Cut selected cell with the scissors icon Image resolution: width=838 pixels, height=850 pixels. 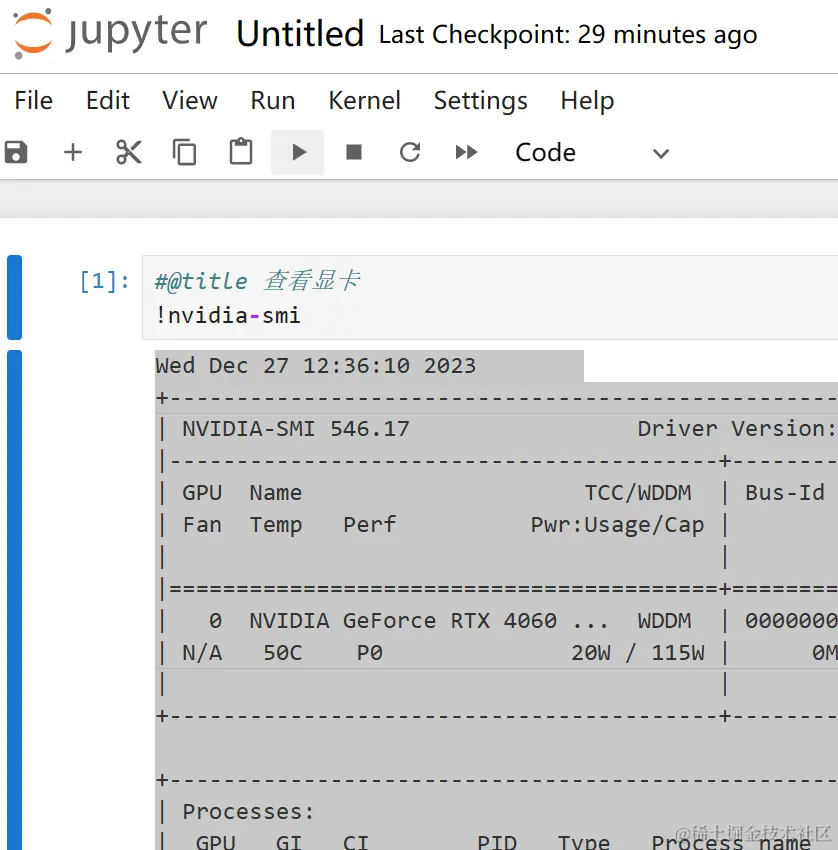129,152
